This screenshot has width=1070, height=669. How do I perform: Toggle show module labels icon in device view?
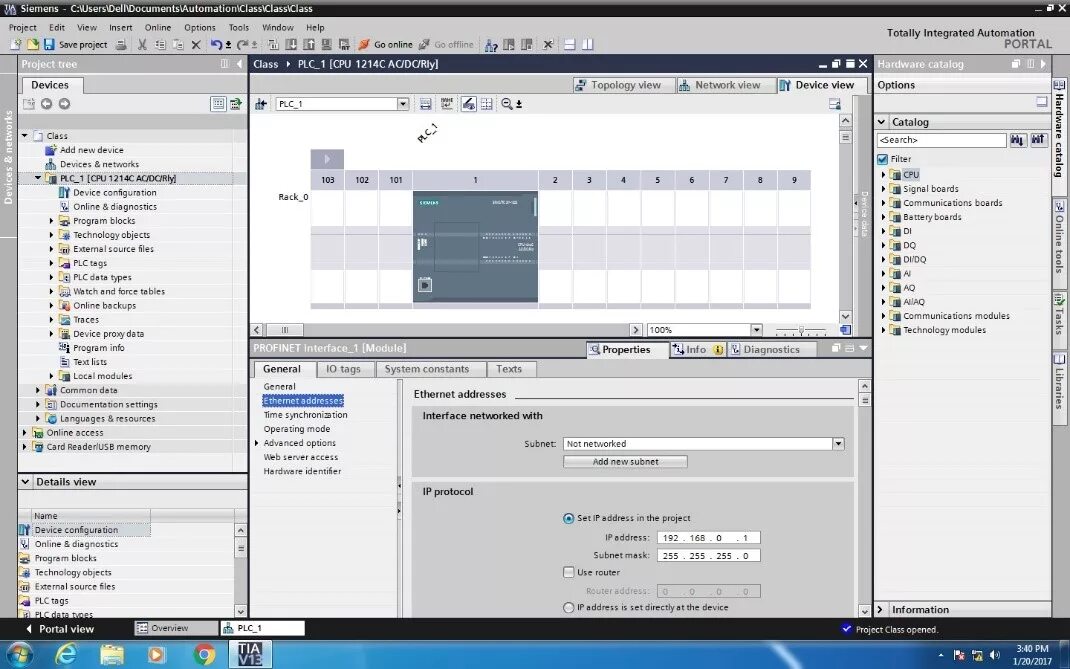click(446, 104)
